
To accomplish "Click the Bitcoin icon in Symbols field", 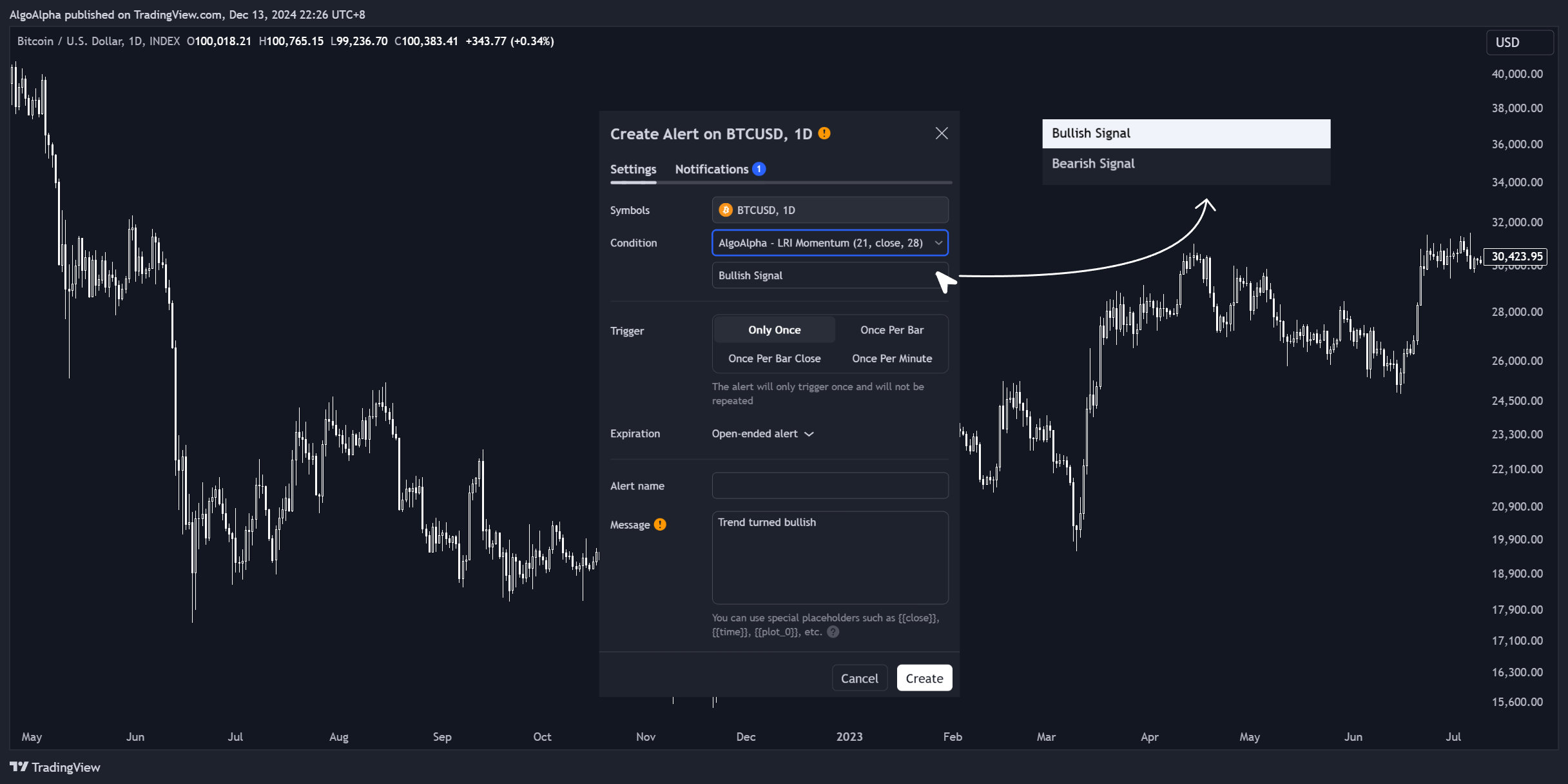I will (x=726, y=210).
